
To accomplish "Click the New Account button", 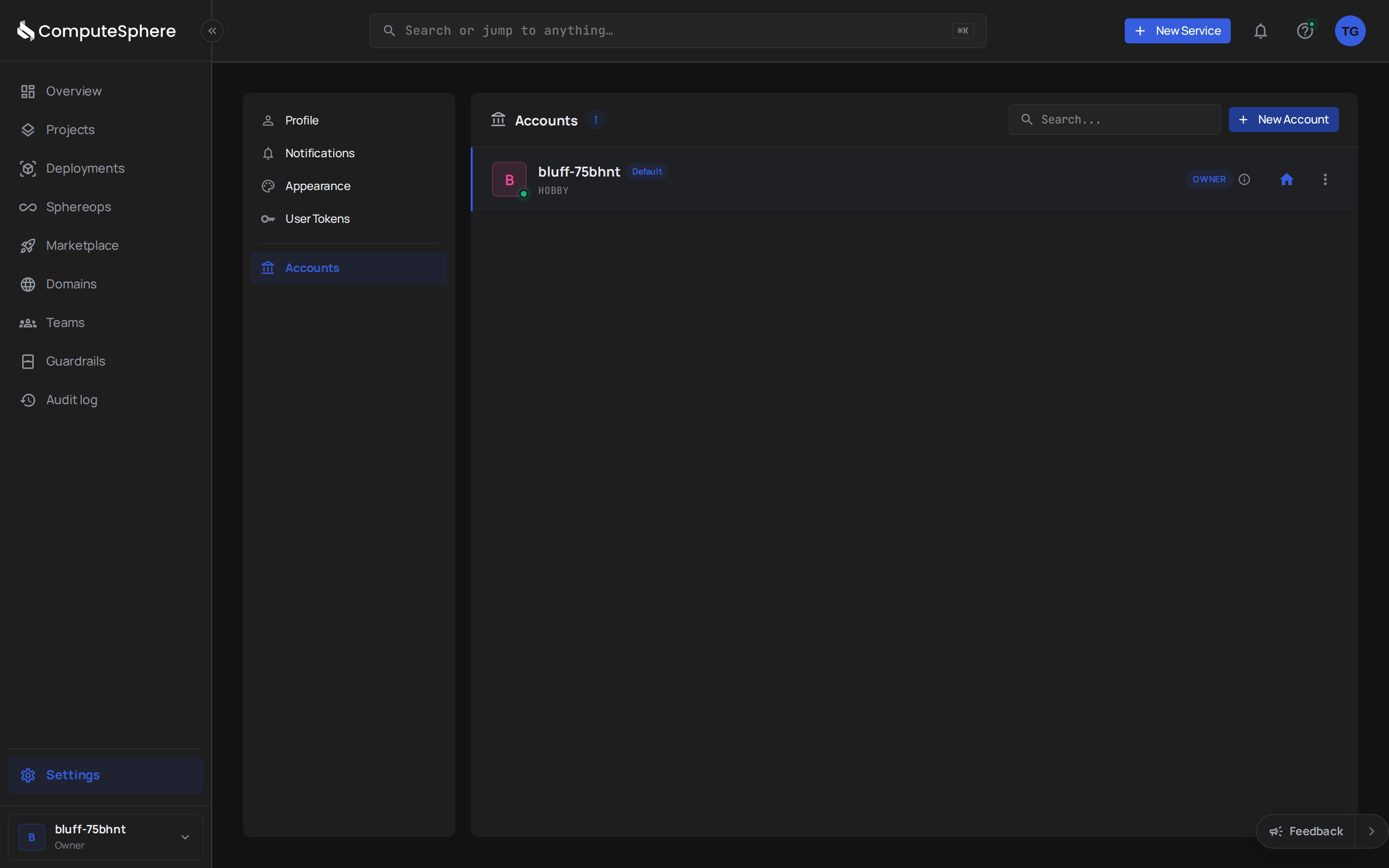I will [1283, 120].
